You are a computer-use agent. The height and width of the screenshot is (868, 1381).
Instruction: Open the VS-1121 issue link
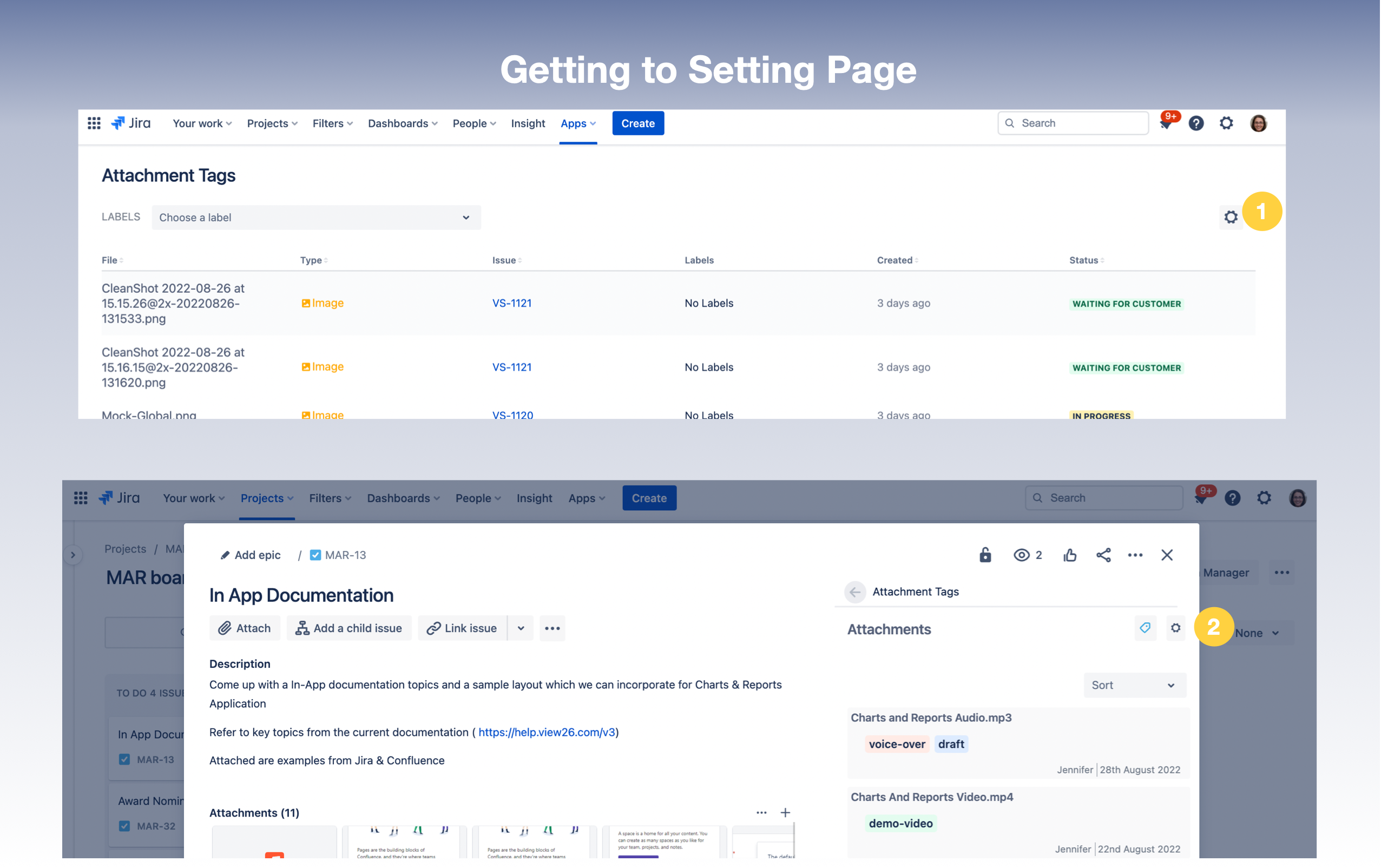[511, 303]
